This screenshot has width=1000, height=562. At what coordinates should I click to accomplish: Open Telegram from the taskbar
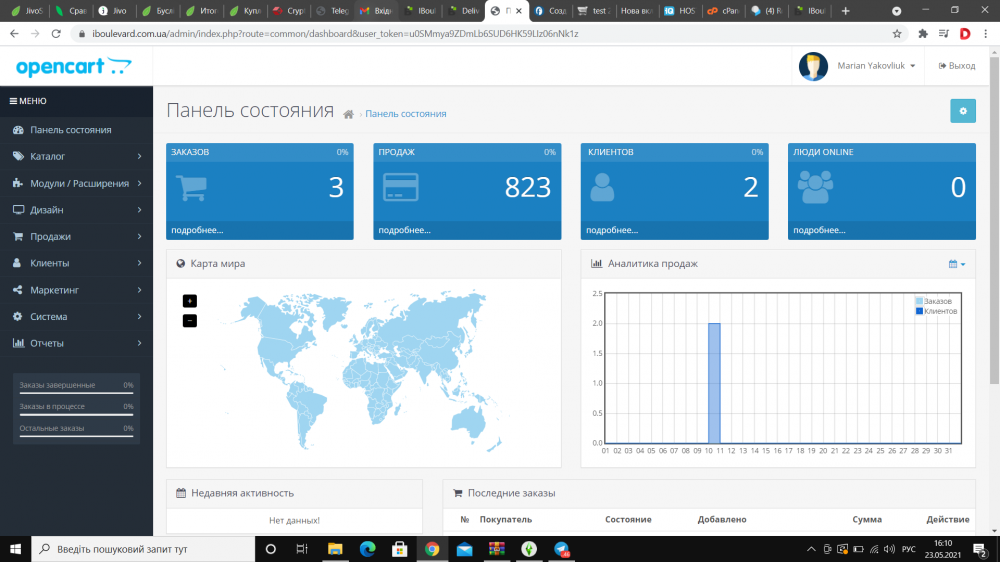[562, 549]
